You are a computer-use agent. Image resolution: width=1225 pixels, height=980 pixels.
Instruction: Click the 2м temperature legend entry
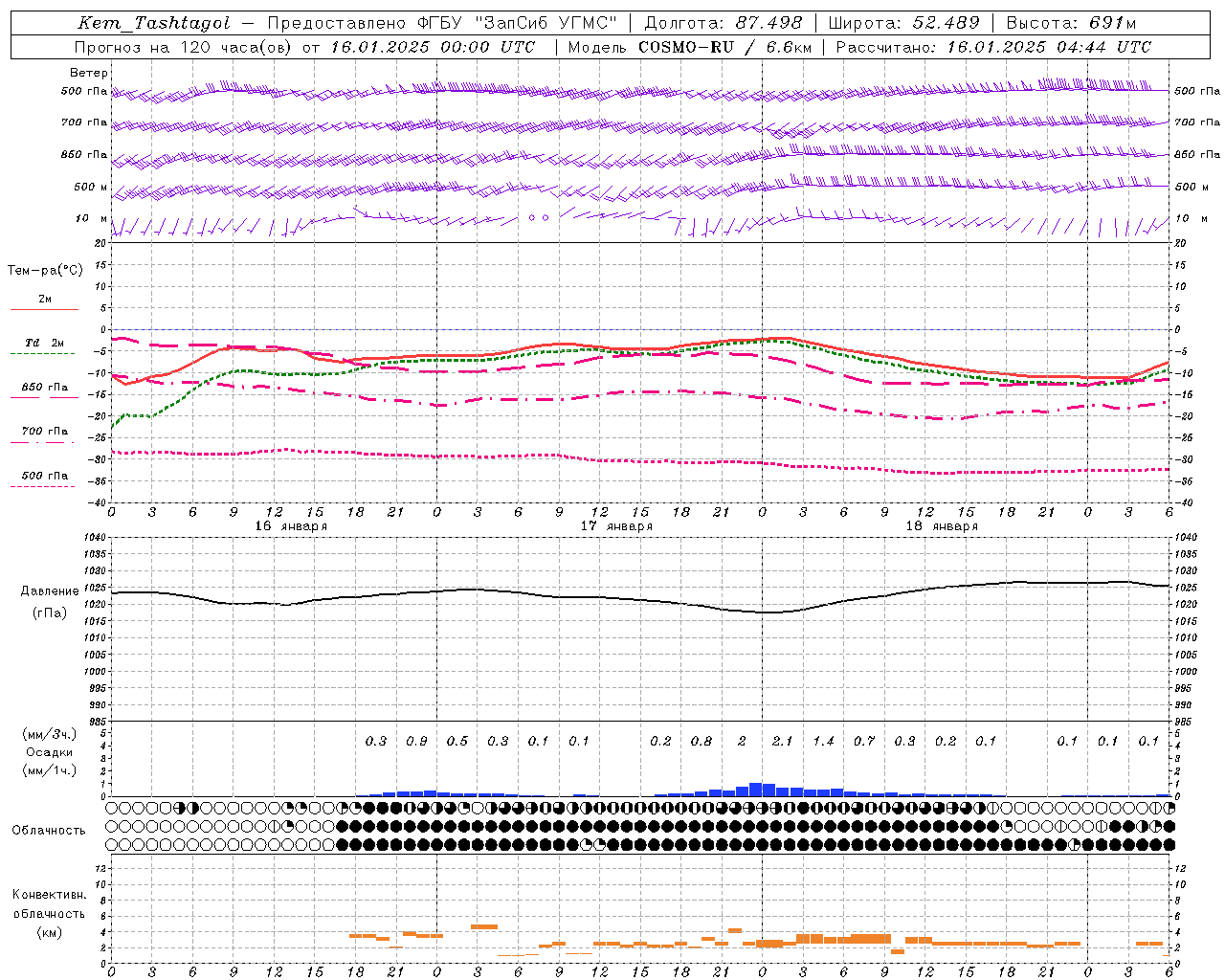pos(45,300)
